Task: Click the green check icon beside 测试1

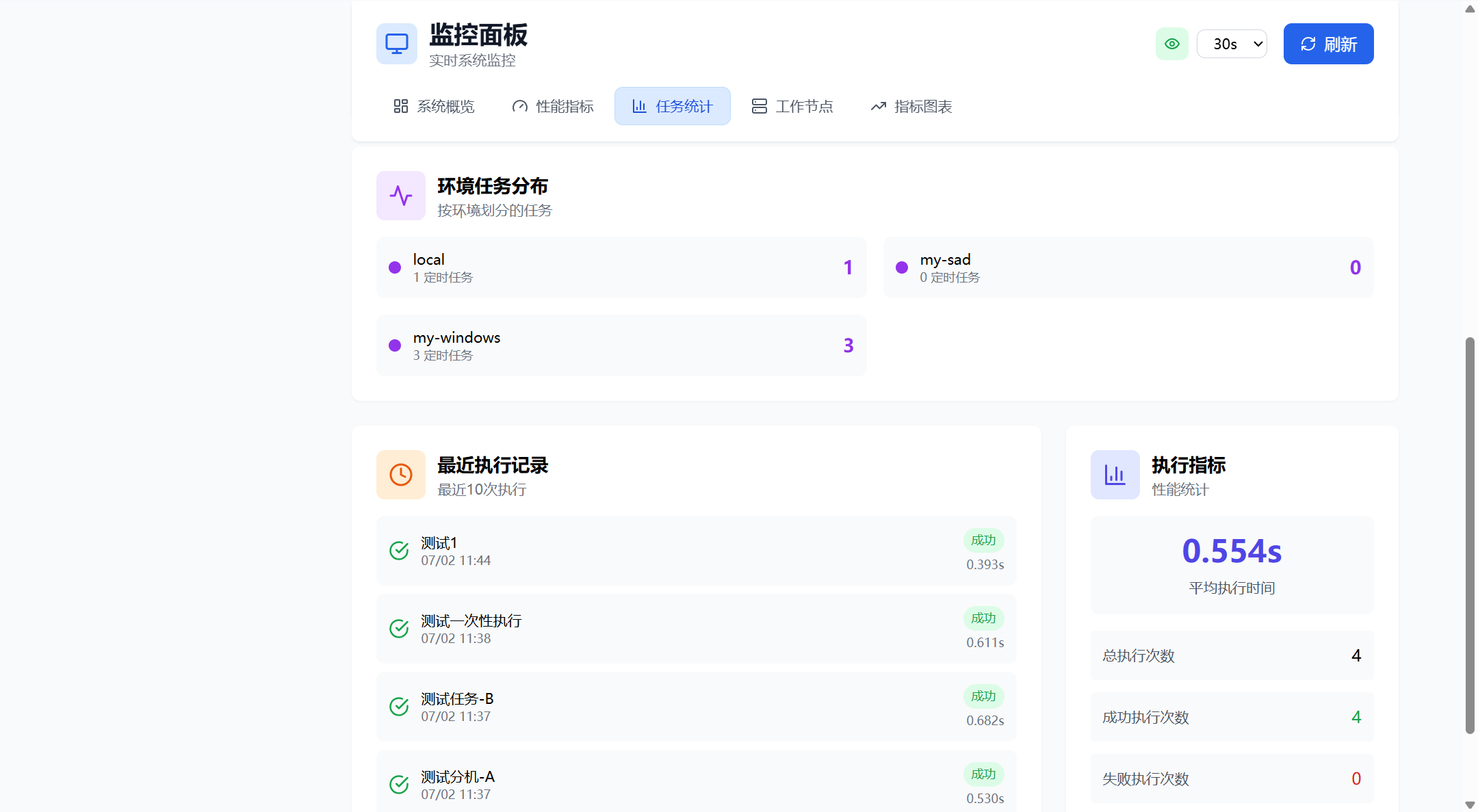Action: coord(399,551)
